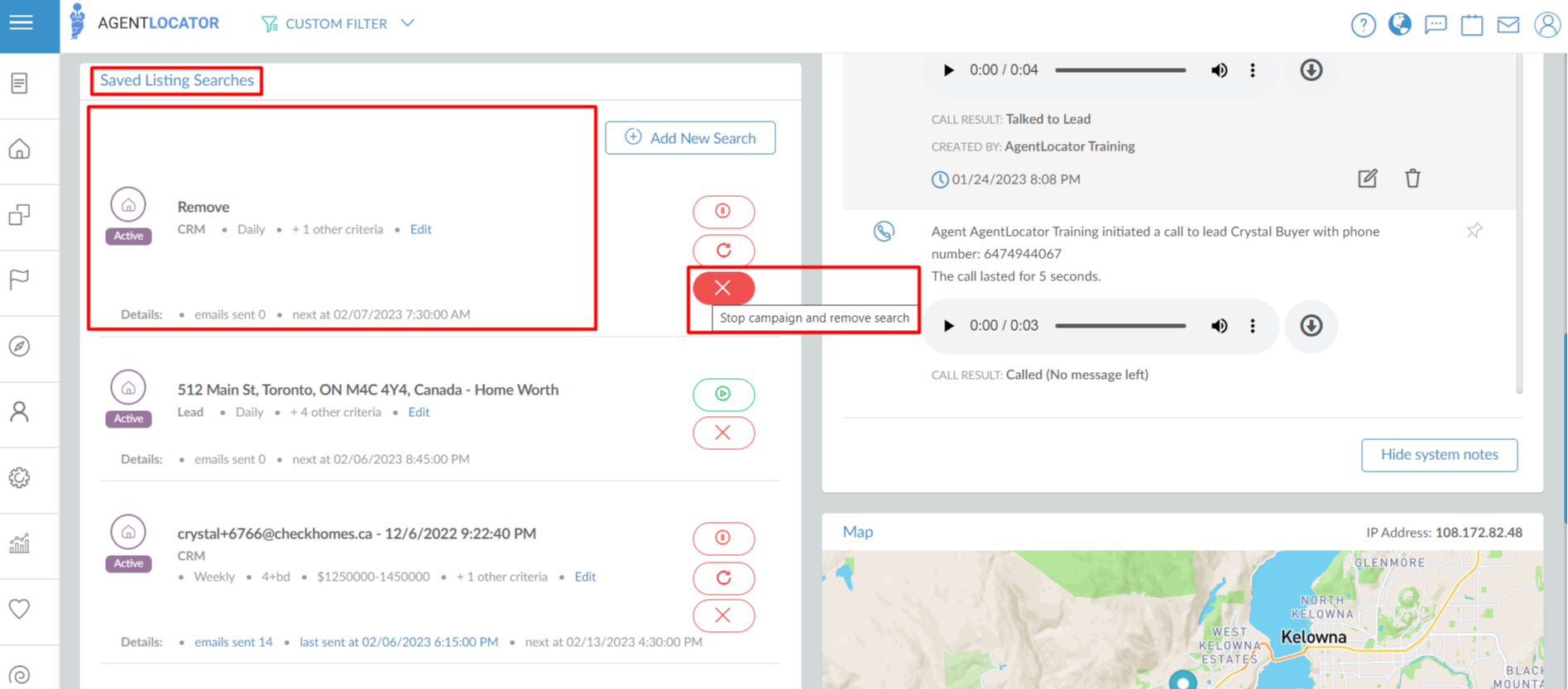Click the home icon of Remove search

tap(128, 204)
